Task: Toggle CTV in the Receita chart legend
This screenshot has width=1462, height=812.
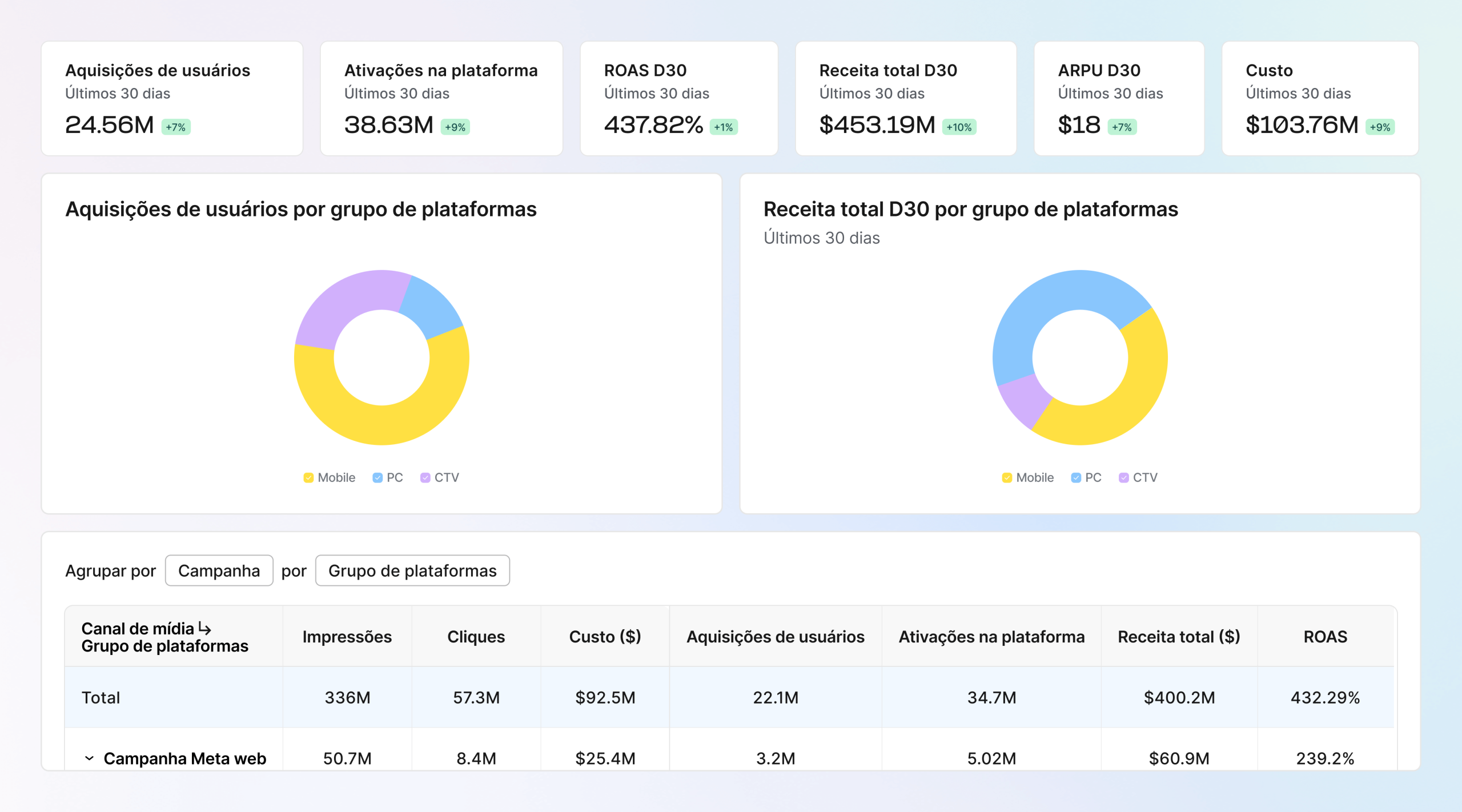Action: (1123, 477)
